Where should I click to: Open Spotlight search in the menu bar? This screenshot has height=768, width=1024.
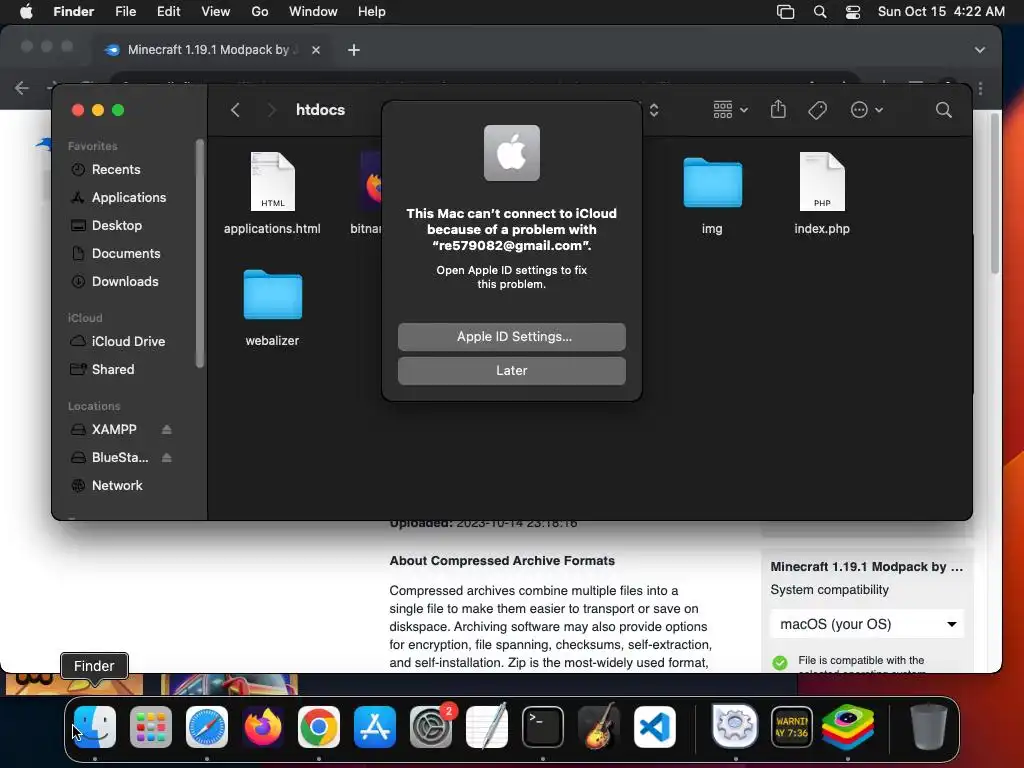(820, 12)
